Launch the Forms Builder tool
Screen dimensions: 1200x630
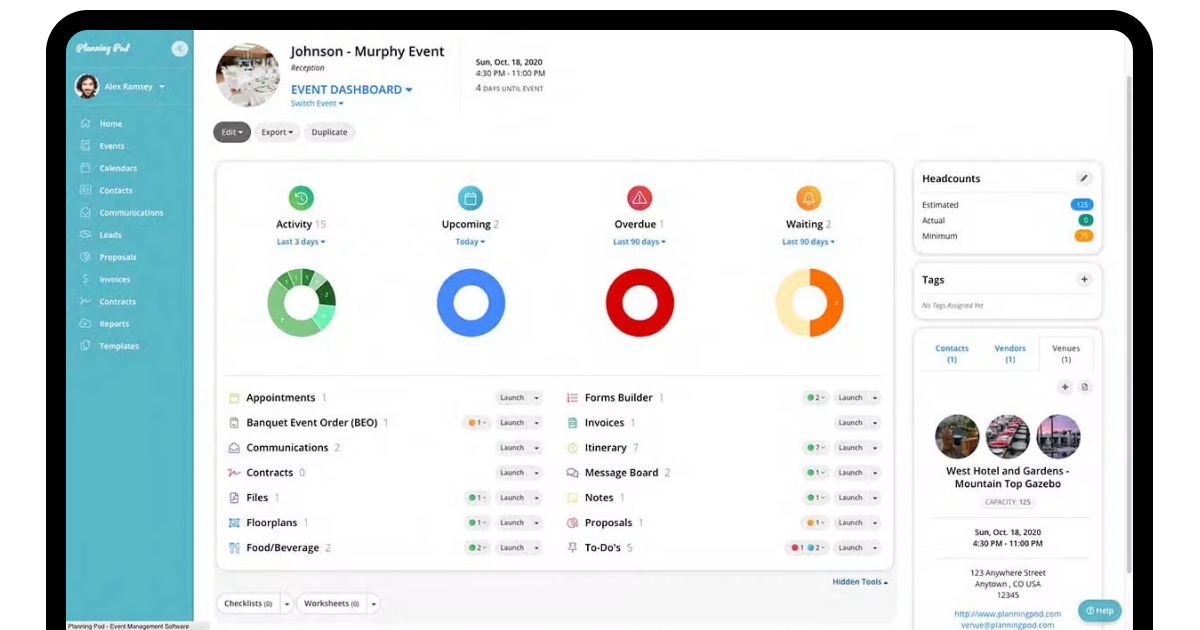(x=851, y=398)
